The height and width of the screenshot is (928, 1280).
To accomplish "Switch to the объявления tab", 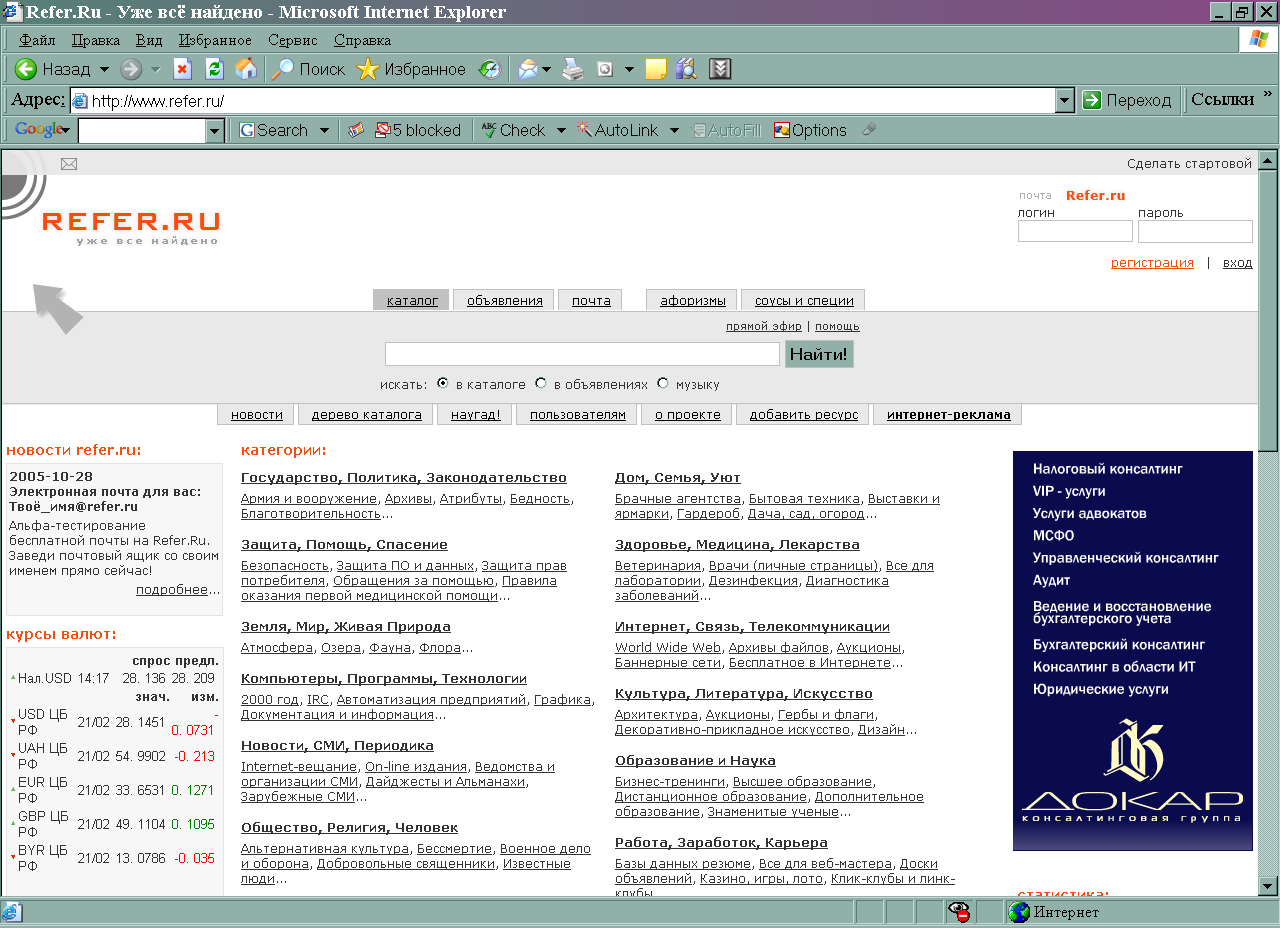I will pyautogui.click(x=504, y=300).
